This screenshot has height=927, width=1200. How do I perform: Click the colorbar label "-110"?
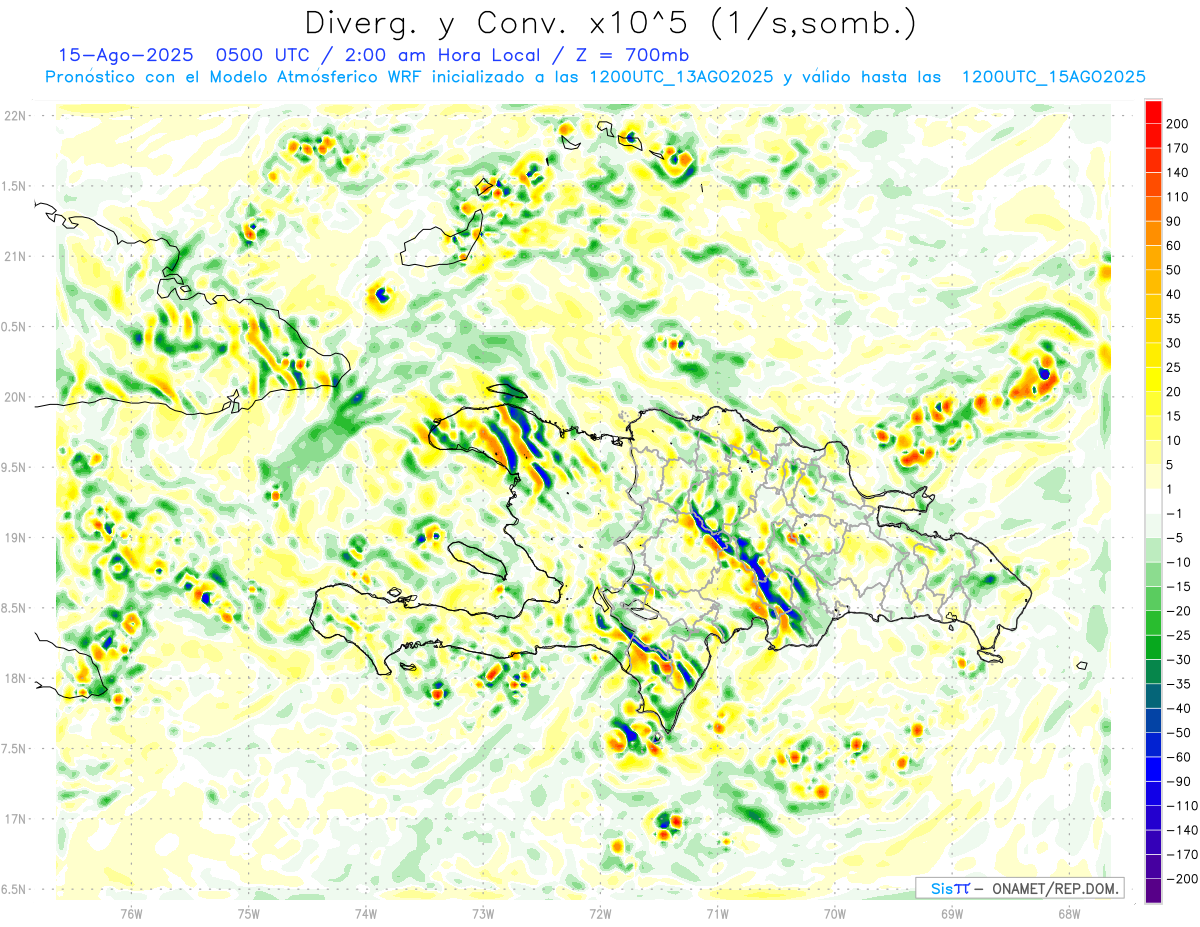pos(1182,805)
